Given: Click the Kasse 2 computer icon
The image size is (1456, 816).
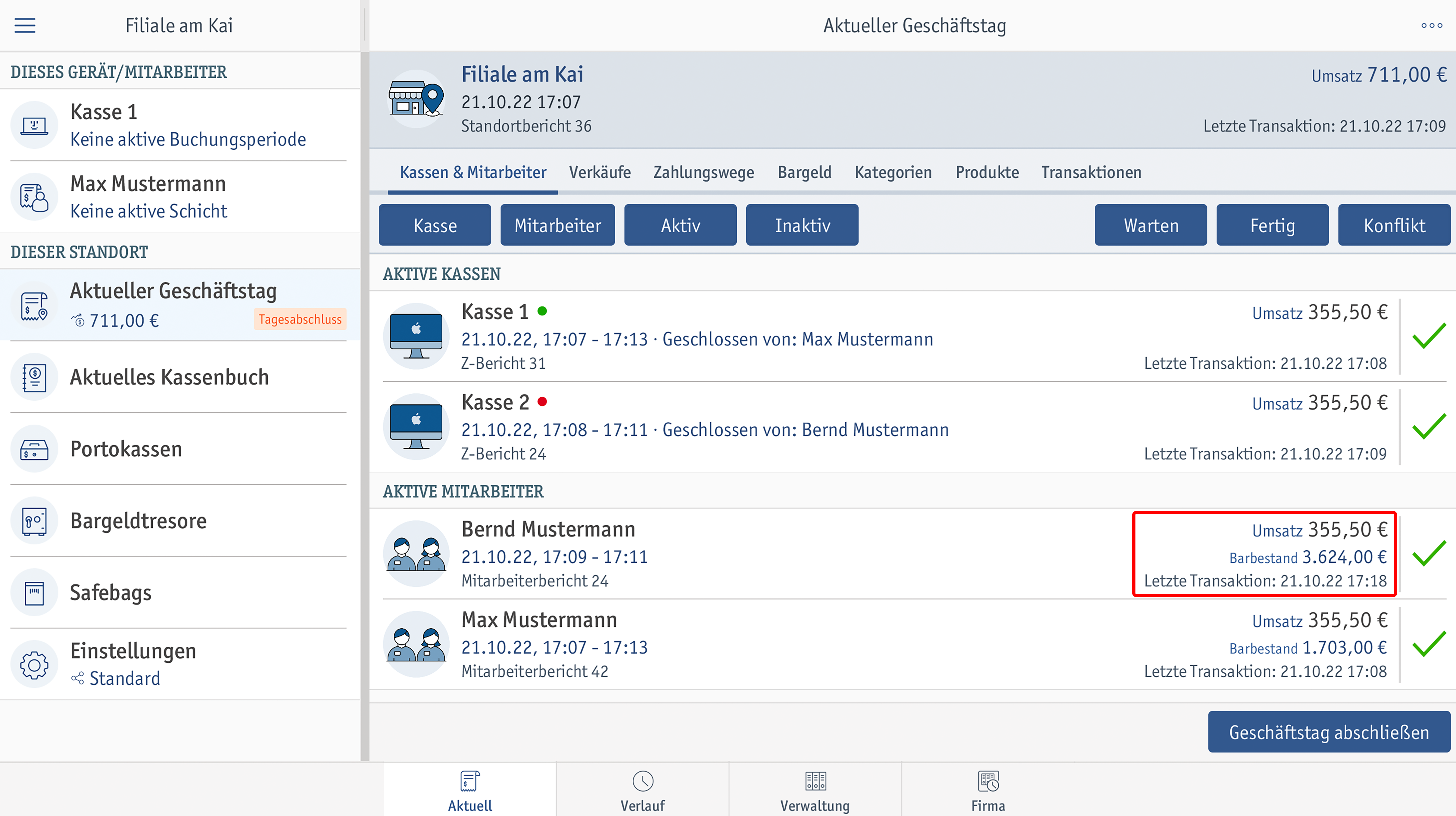Looking at the screenshot, I should coord(416,427).
